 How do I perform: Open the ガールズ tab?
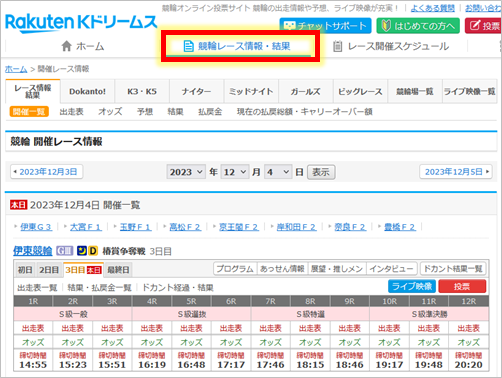point(306,91)
